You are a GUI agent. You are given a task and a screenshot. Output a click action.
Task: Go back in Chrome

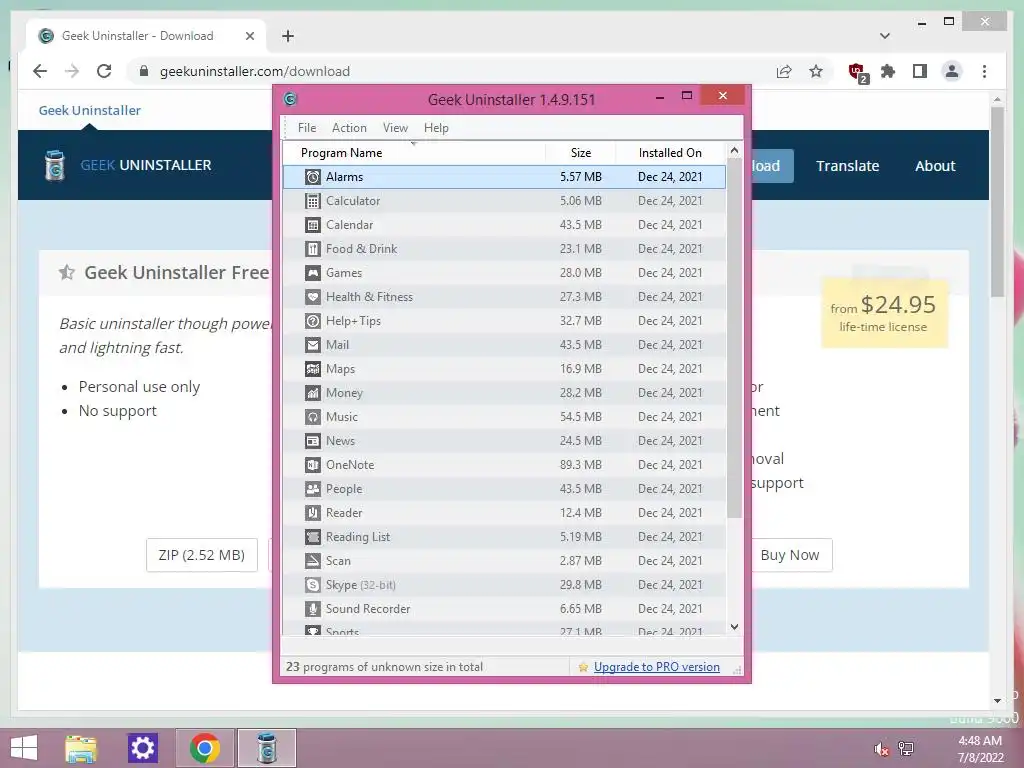coord(40,71)
